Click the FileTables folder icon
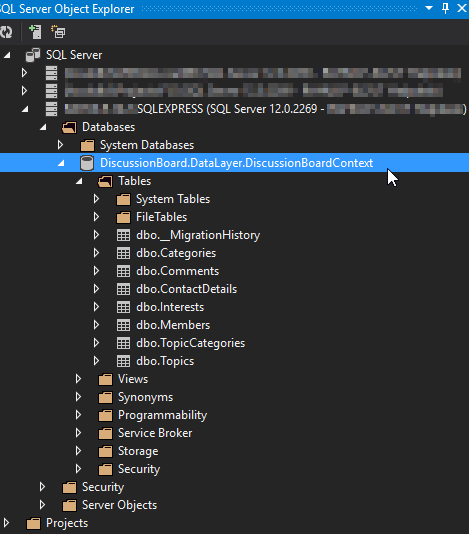Image resolution: width=469 pixels, height=534 pixels. [123, 218]
